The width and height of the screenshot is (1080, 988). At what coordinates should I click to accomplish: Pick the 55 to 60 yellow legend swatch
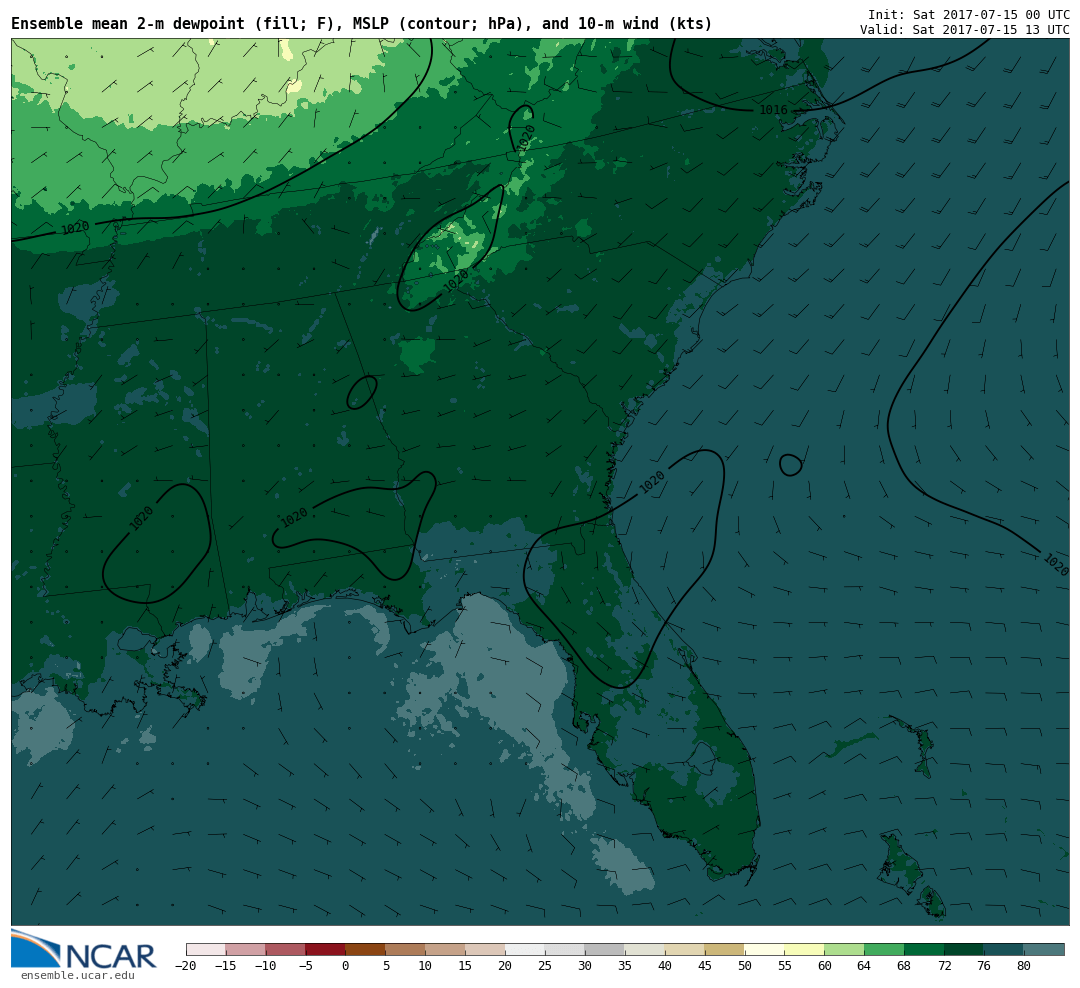point(804,949)
